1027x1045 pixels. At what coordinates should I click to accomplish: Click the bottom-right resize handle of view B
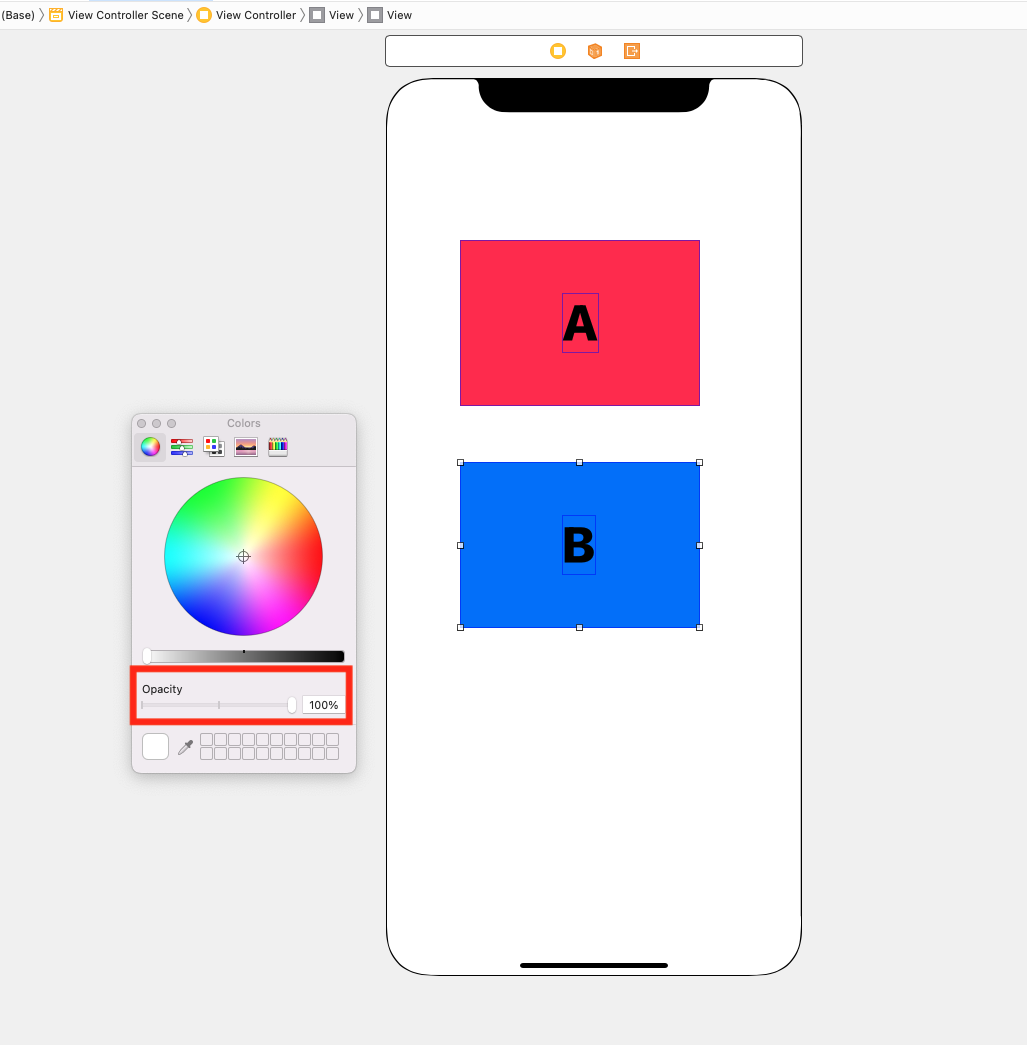pyautogui.click(x=700, y=628)
